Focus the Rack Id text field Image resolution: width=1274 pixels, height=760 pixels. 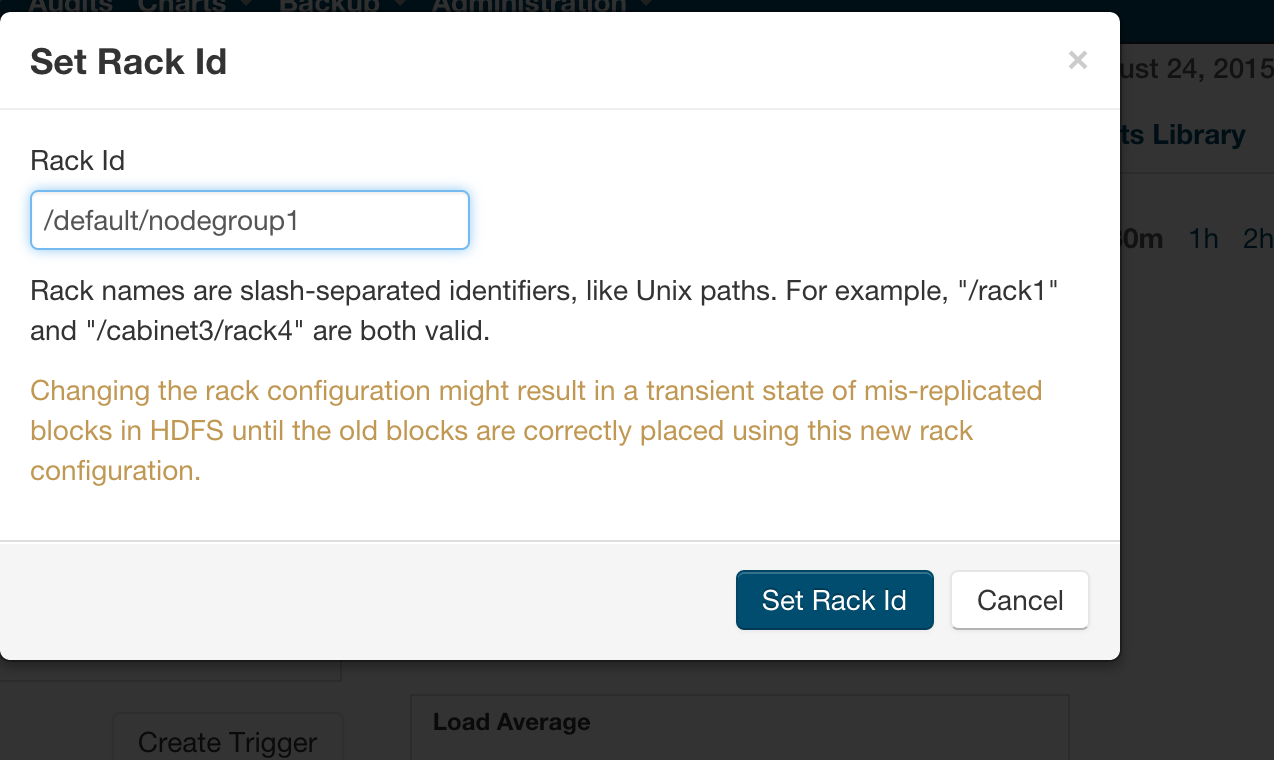250,221
